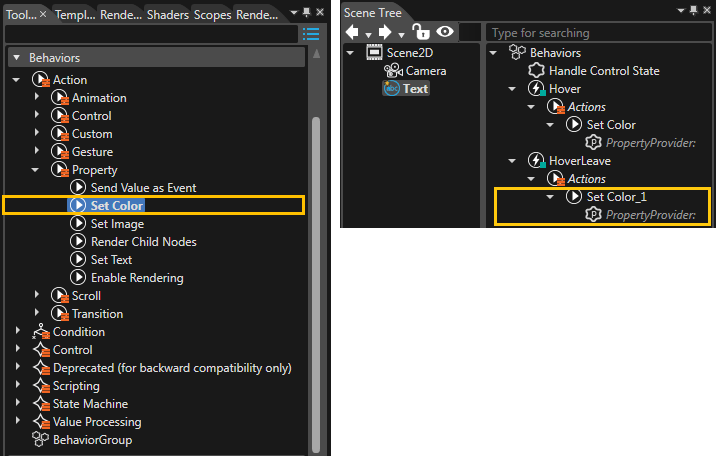Click the list view icon in Toolbox

pyautogui.click(x=311, y=34)
